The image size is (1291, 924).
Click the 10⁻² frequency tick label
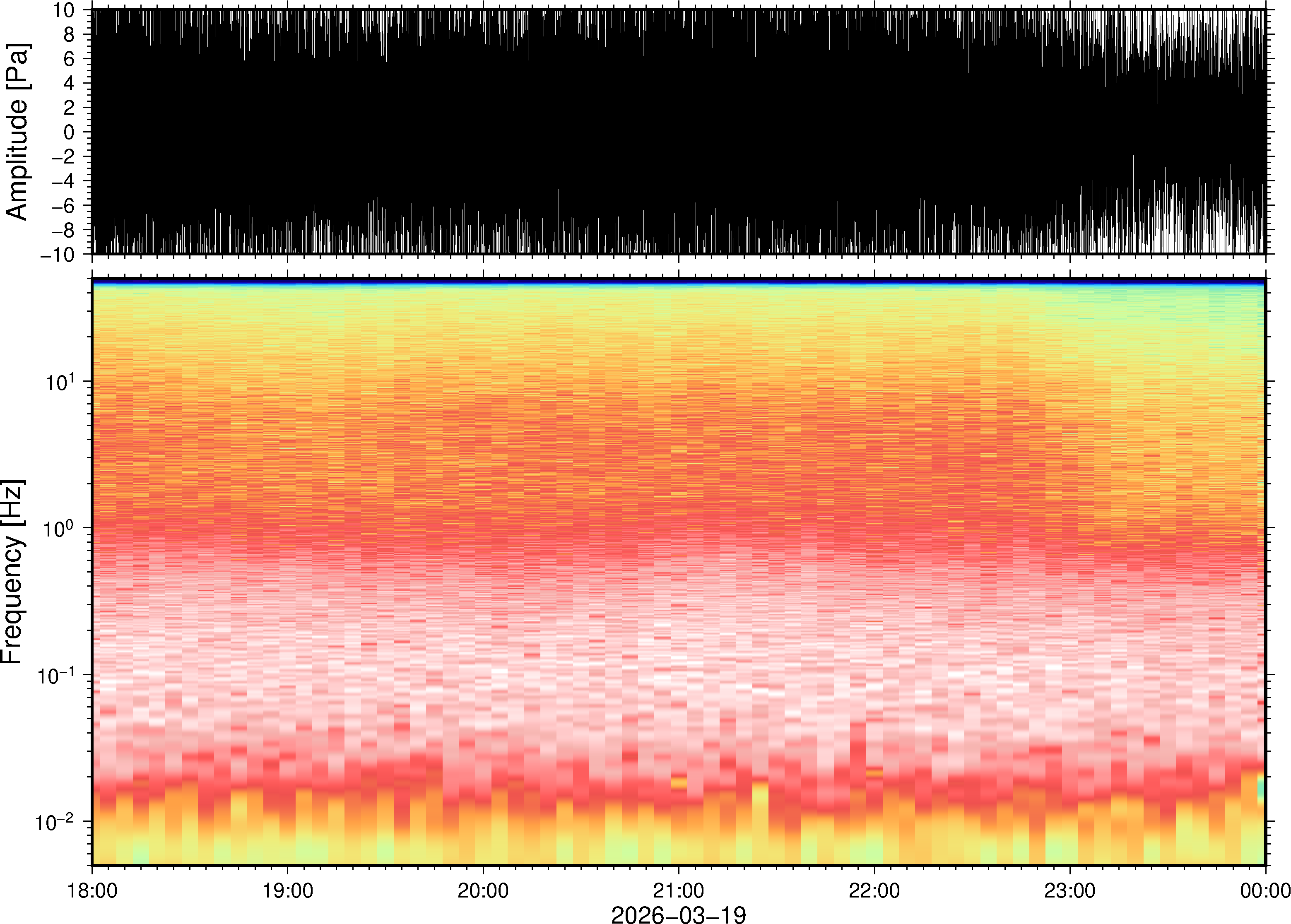[55, 822]
